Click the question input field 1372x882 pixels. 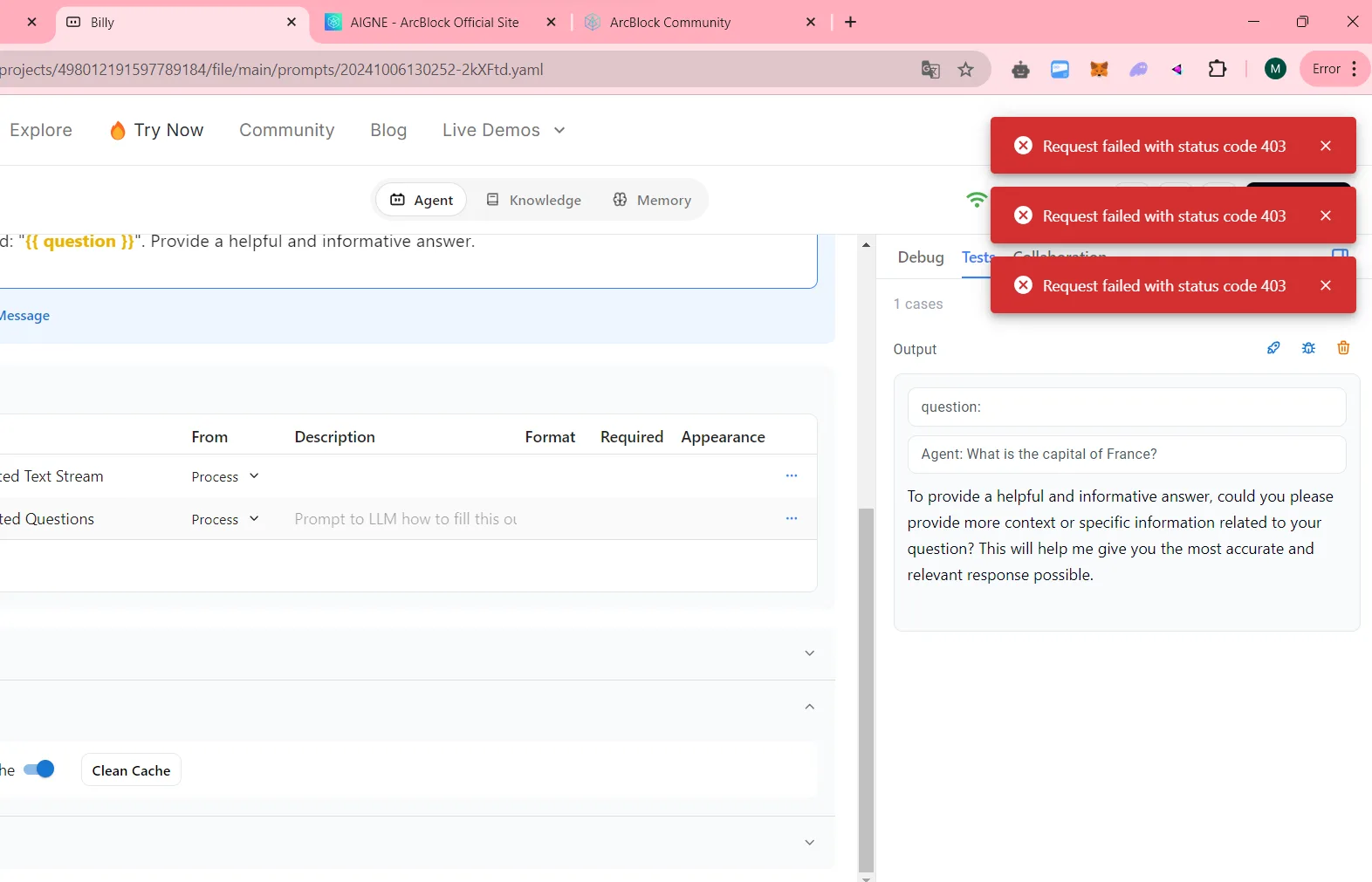coord(1127,407)
